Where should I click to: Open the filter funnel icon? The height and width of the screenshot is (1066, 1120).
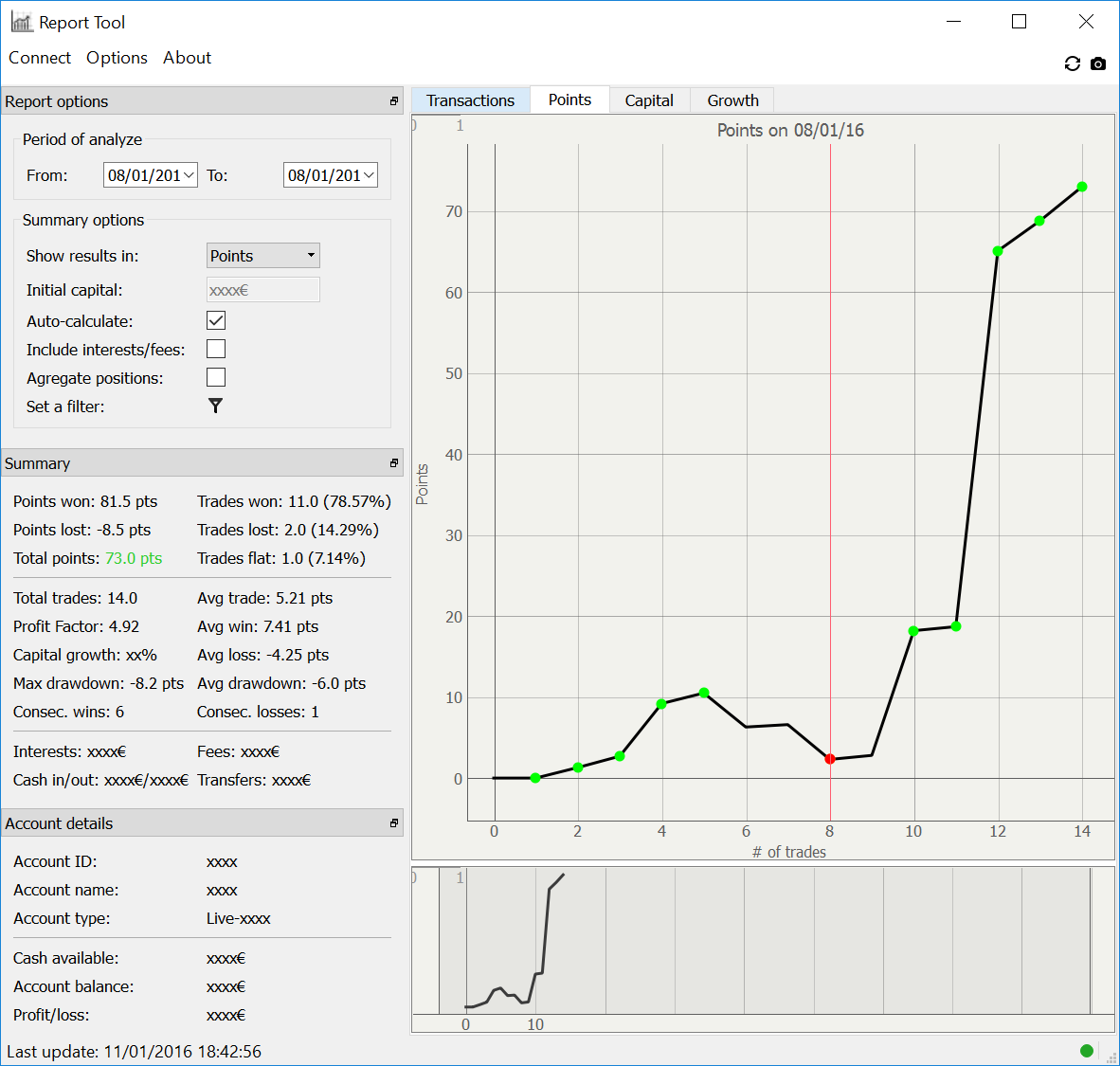click(x=215, y=406)
